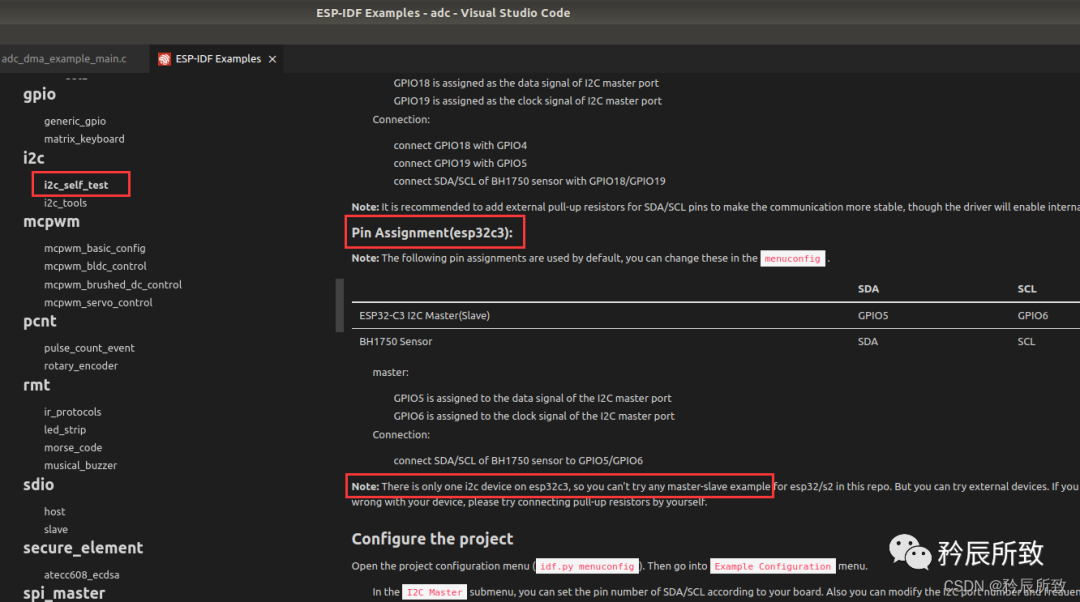The image size is (1080, 602).
Task: Select the ESP-IDF Examples tab
Action: 217,59
